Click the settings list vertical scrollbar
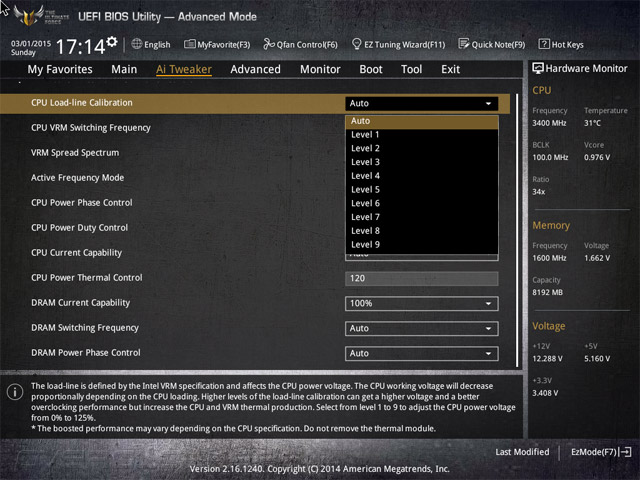Viewport: 640px width, 480px height. tap(517, 231)
